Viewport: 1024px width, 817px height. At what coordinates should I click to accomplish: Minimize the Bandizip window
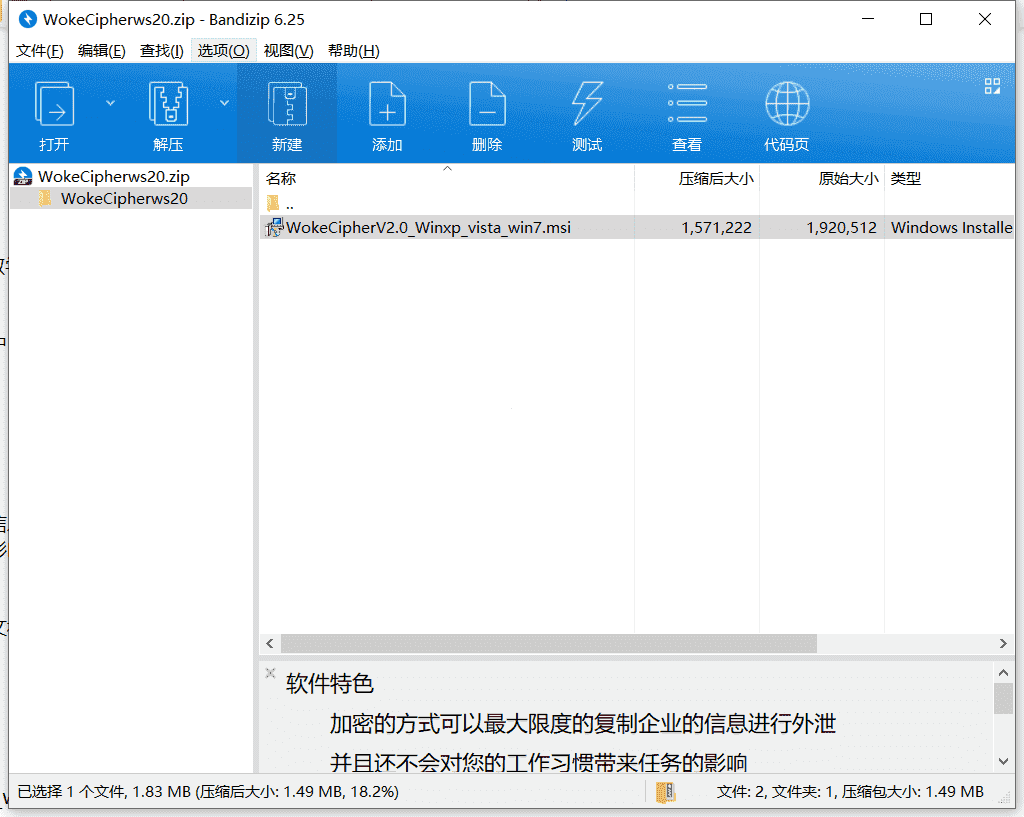(x=868, y=20)
